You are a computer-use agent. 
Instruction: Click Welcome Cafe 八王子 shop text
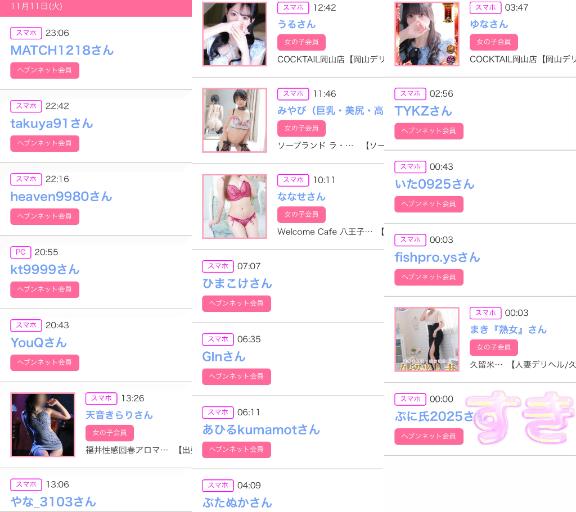coord(325,232)
